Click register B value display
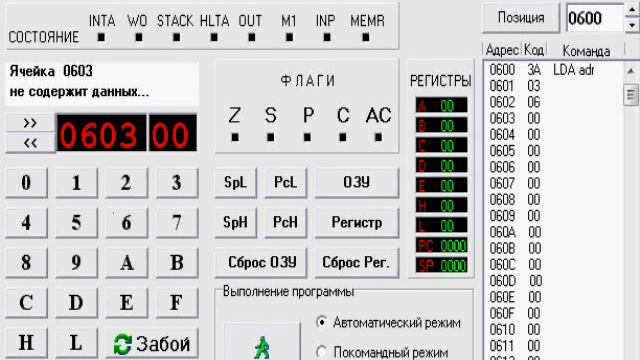 click(x=442, y=126)
